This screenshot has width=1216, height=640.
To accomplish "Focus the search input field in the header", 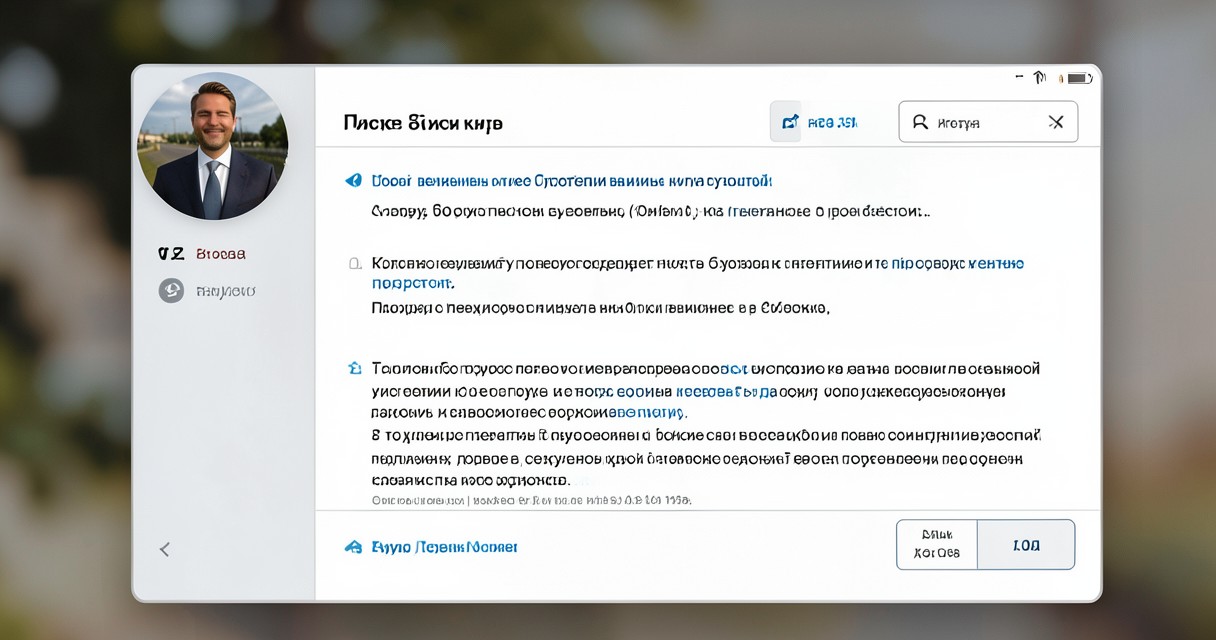I will [x=988, y=122].
